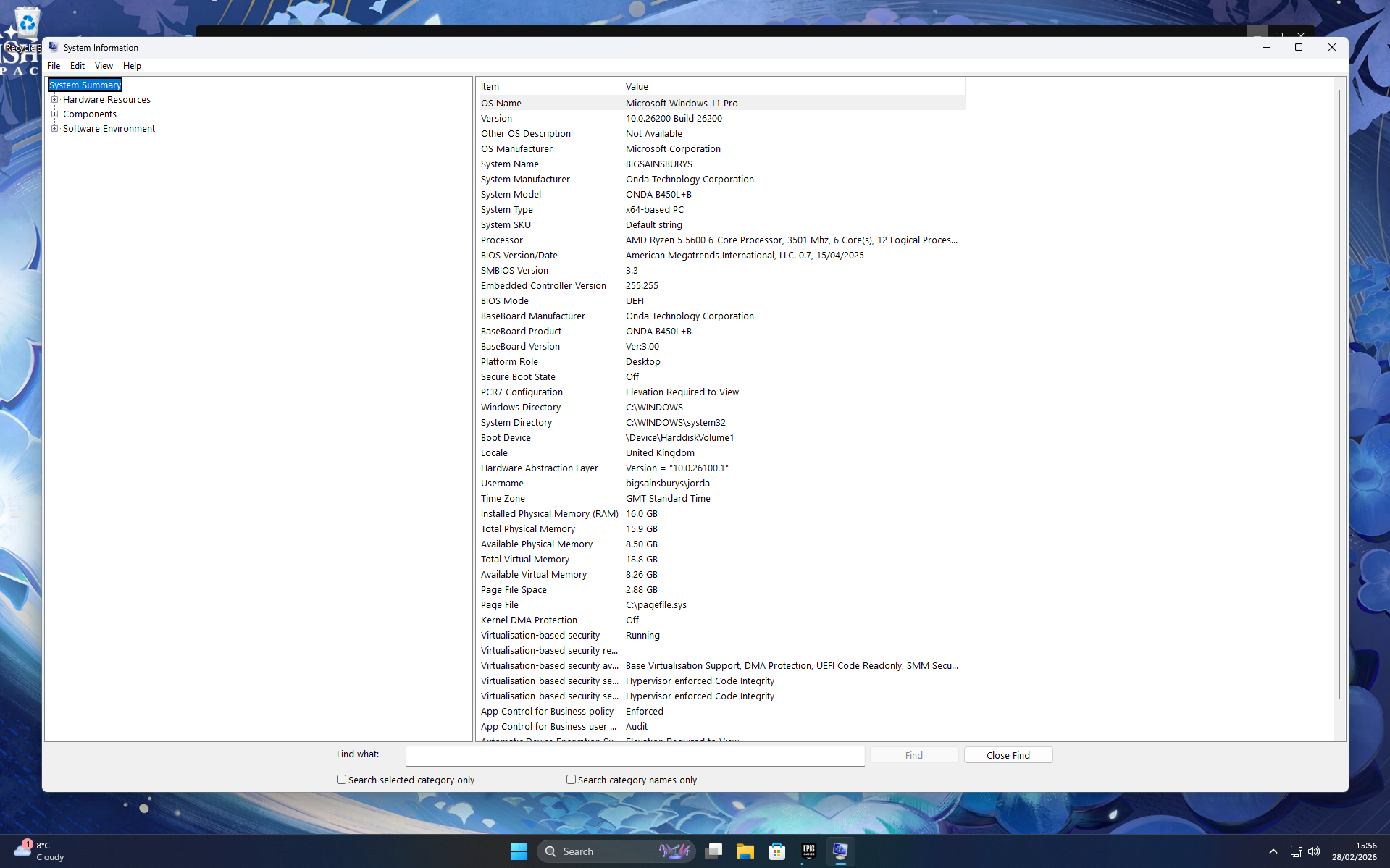Open the Edit menu
Viewport: 1390px width, 868px height.
(78, 66)
